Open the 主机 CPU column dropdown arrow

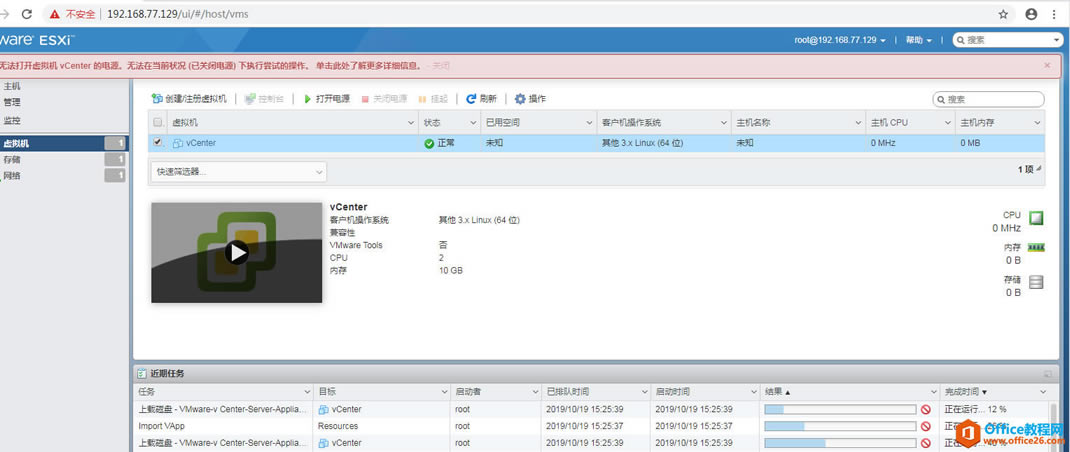click(x=948, y=123)
